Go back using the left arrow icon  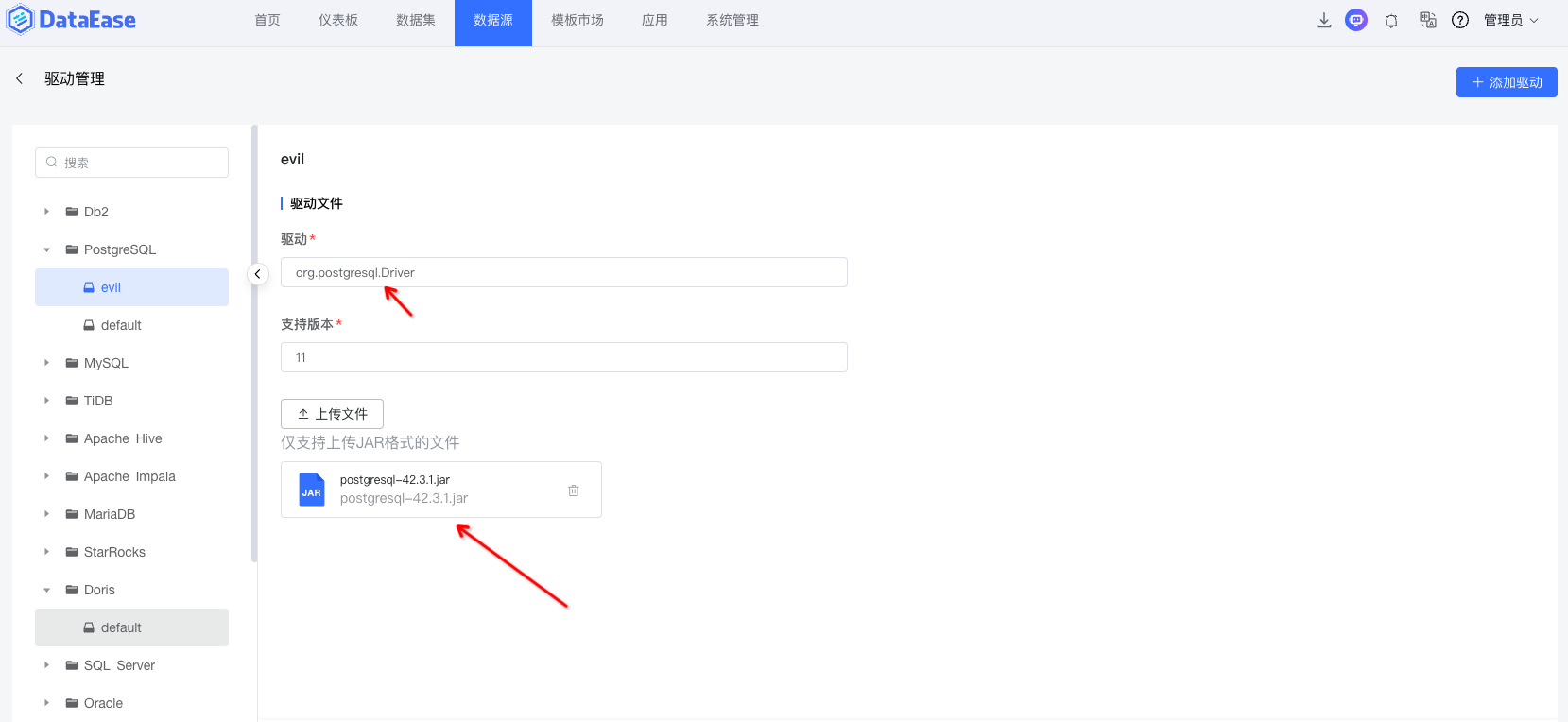(x=20, y=78)
